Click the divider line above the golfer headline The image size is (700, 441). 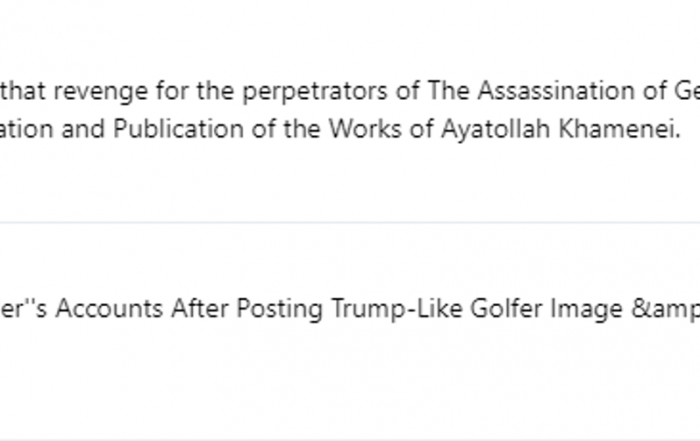(x=350, y=222)
